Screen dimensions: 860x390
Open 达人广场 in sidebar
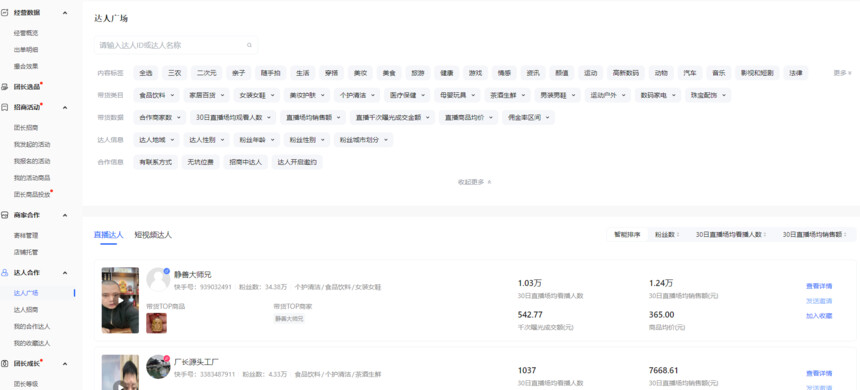pyautogui.click(x=26, y=293)
